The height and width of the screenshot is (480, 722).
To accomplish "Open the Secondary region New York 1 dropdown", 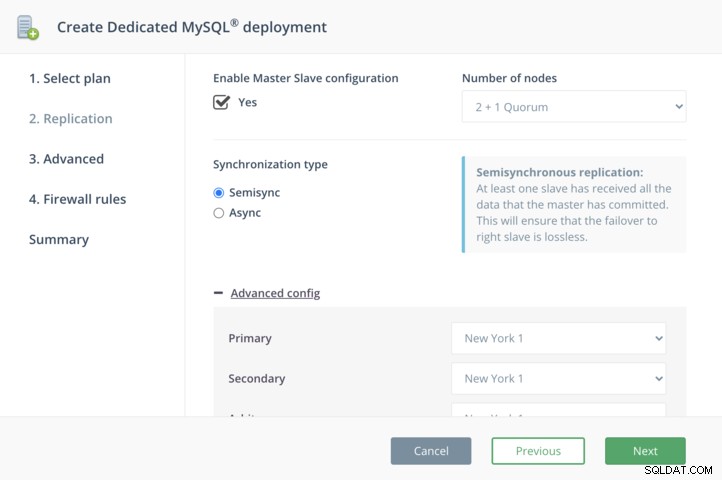I will (559, 379).
